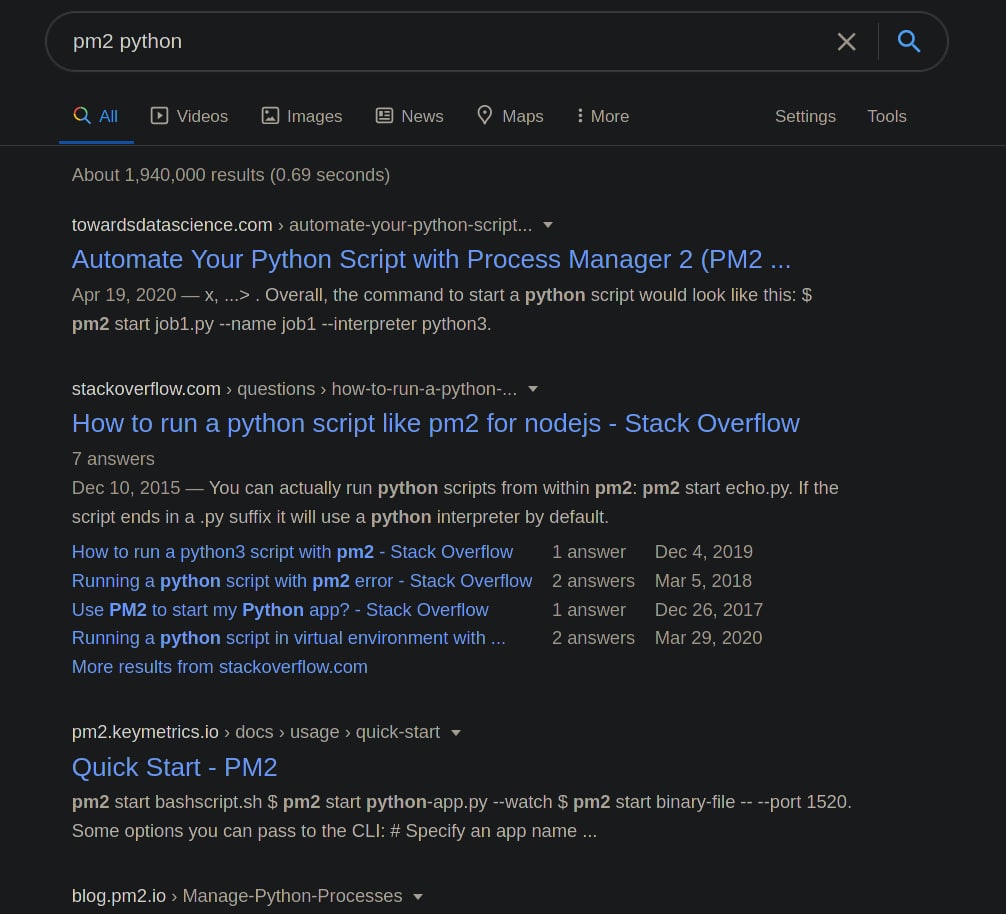
Task: Click the Videos play icon
Action: click(x=159, y=115)
